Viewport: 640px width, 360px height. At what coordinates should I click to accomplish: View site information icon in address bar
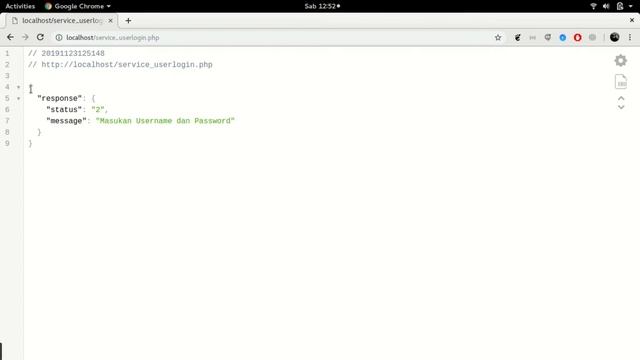[59, 38]
